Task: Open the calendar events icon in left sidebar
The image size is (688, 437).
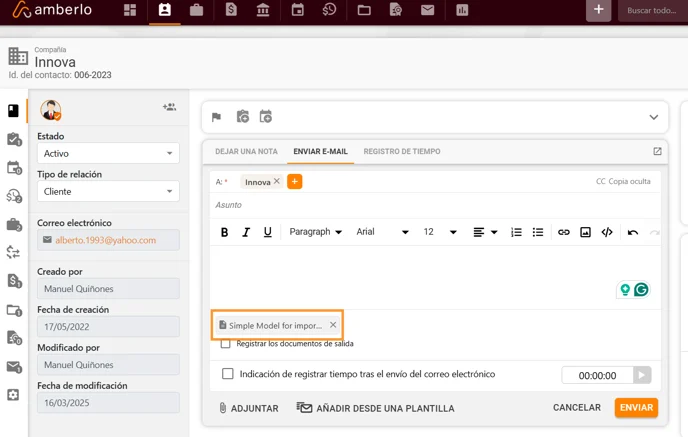Action: click(x=14, y=168)
